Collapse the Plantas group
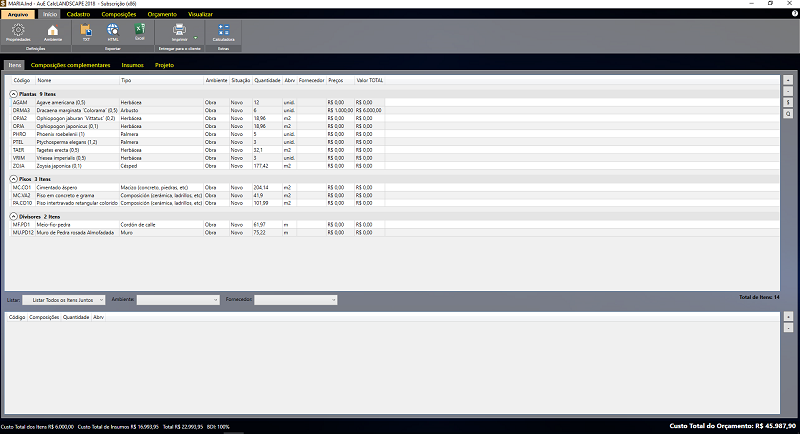Screen dimensions: 800x434 [x=14, y=94]
